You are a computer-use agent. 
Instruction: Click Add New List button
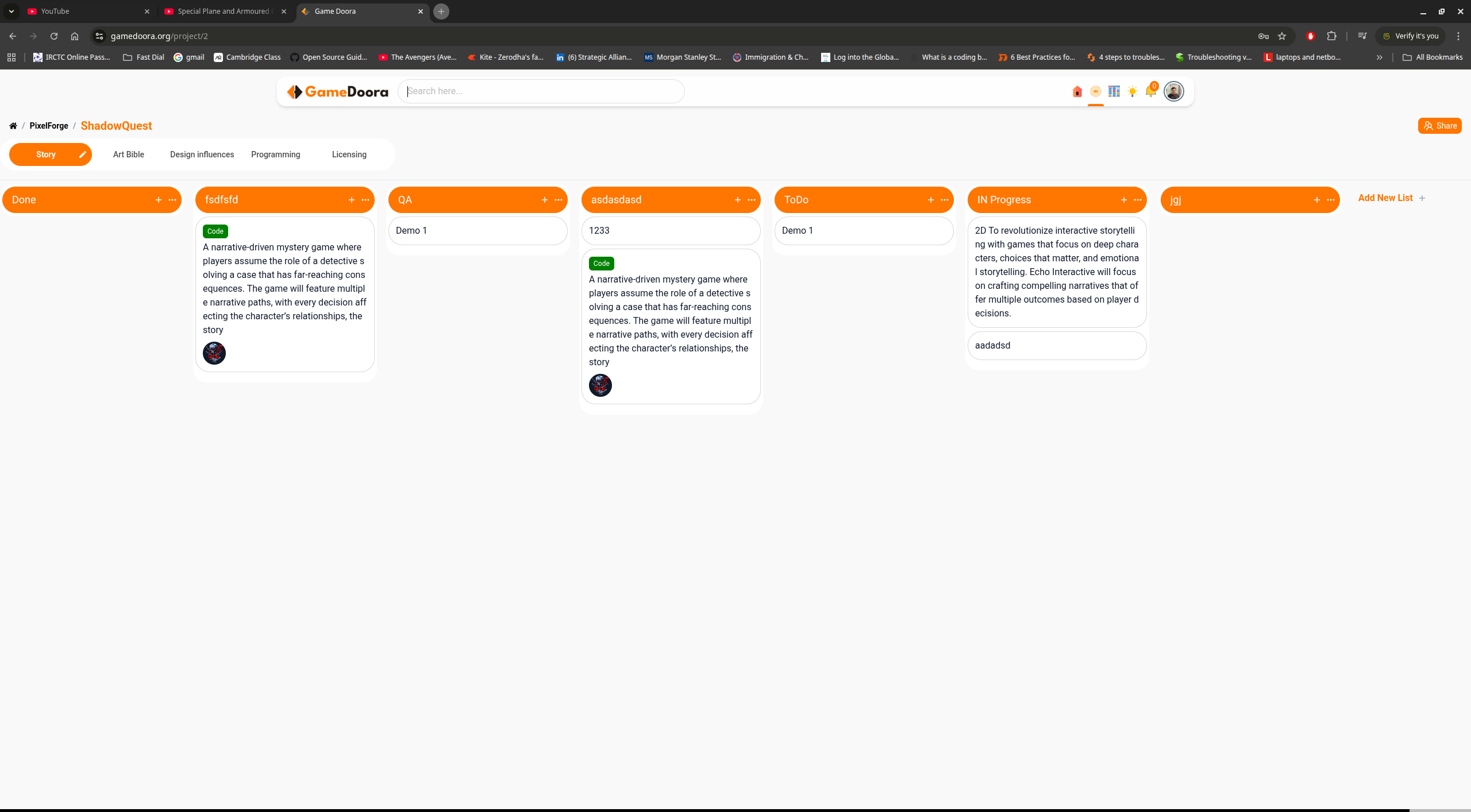pos(1392,198)
